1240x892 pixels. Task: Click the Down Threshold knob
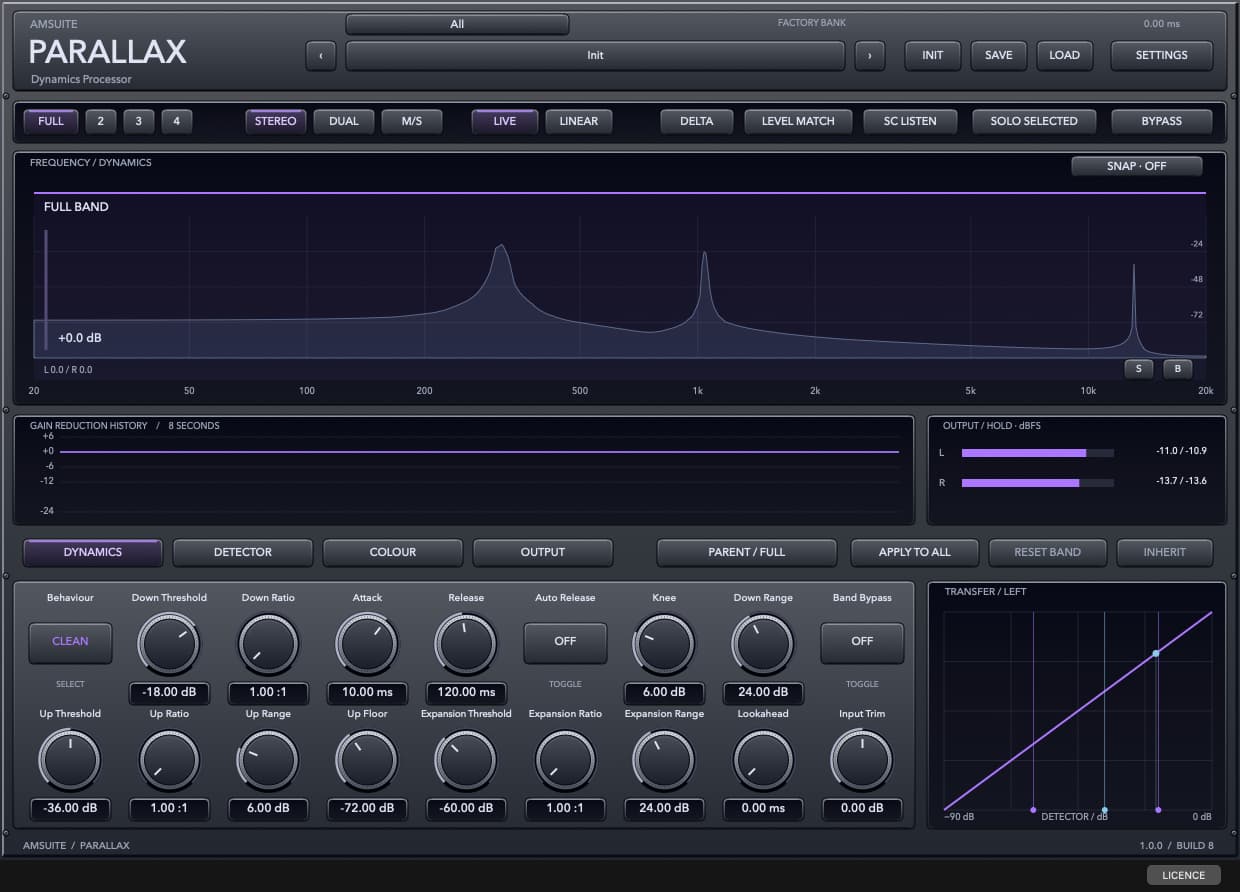[169, 643]
